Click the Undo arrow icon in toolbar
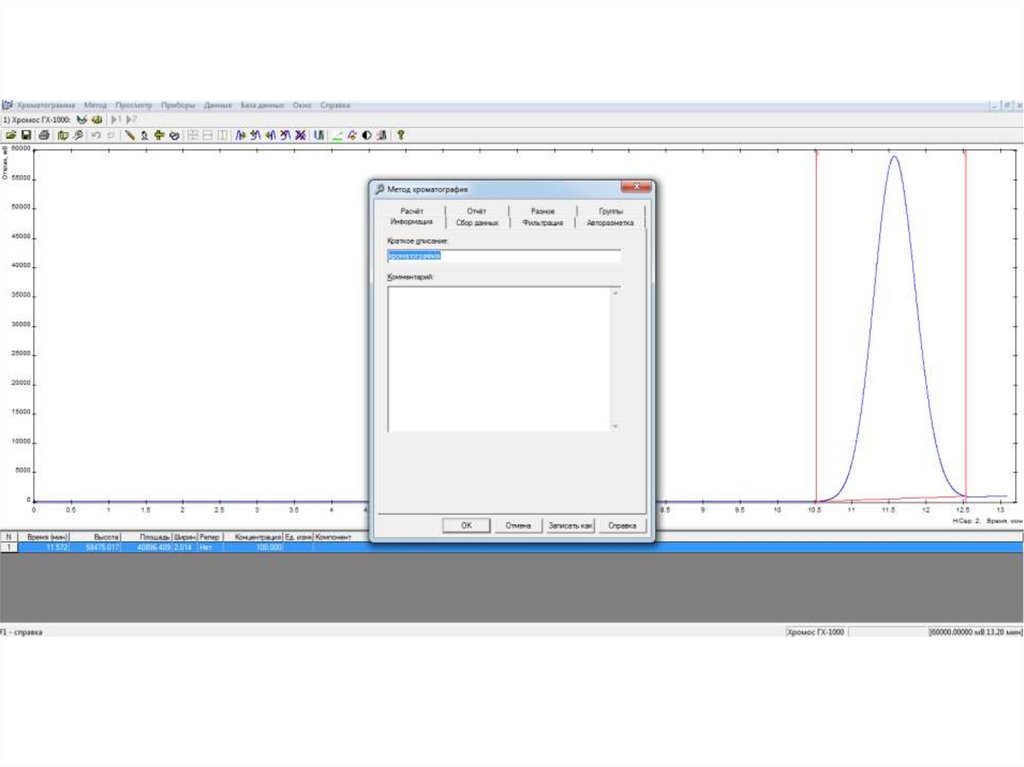1024x767 pixels. tap(95, 135)
